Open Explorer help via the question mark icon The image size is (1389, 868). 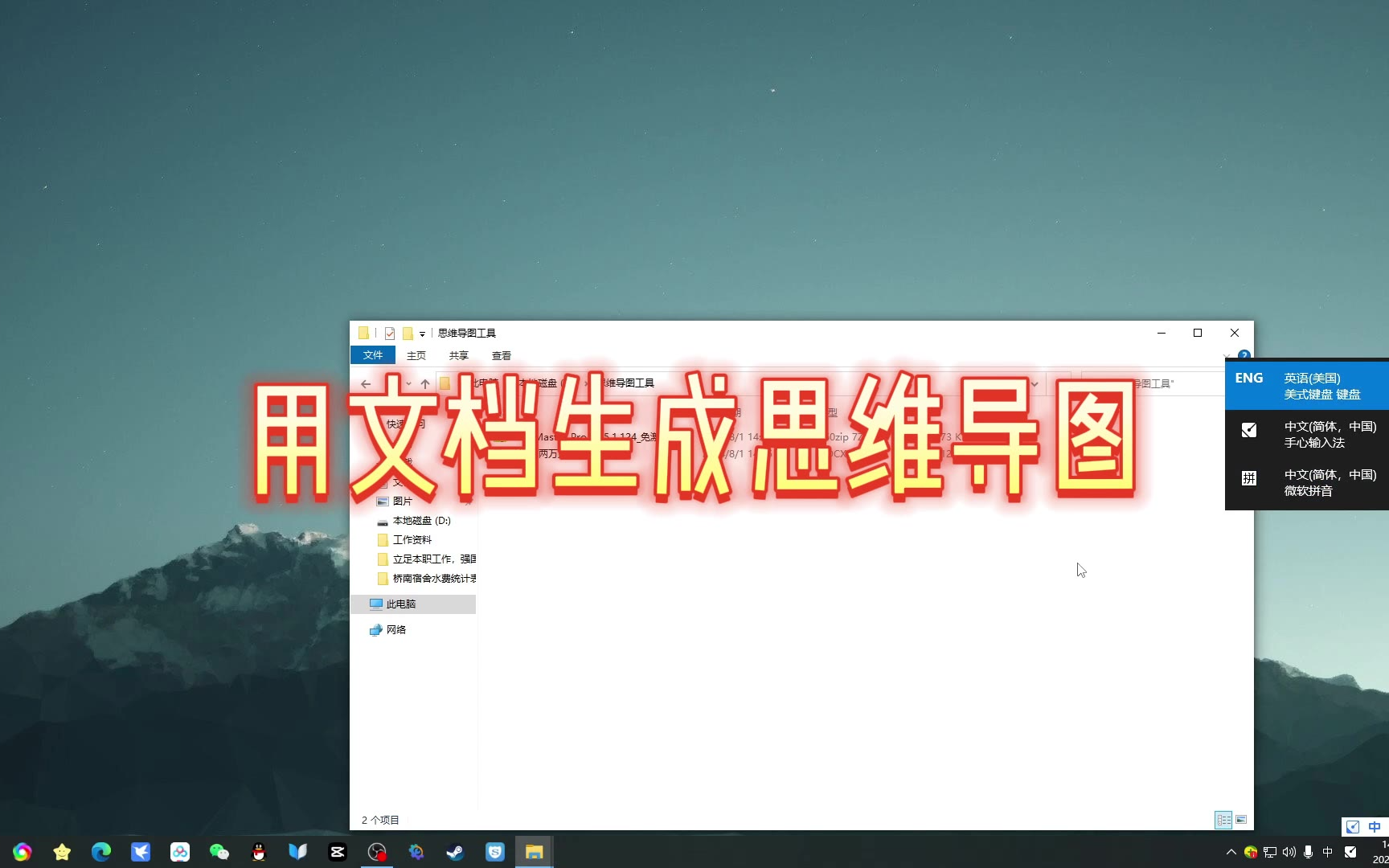tap(1244, 354)
